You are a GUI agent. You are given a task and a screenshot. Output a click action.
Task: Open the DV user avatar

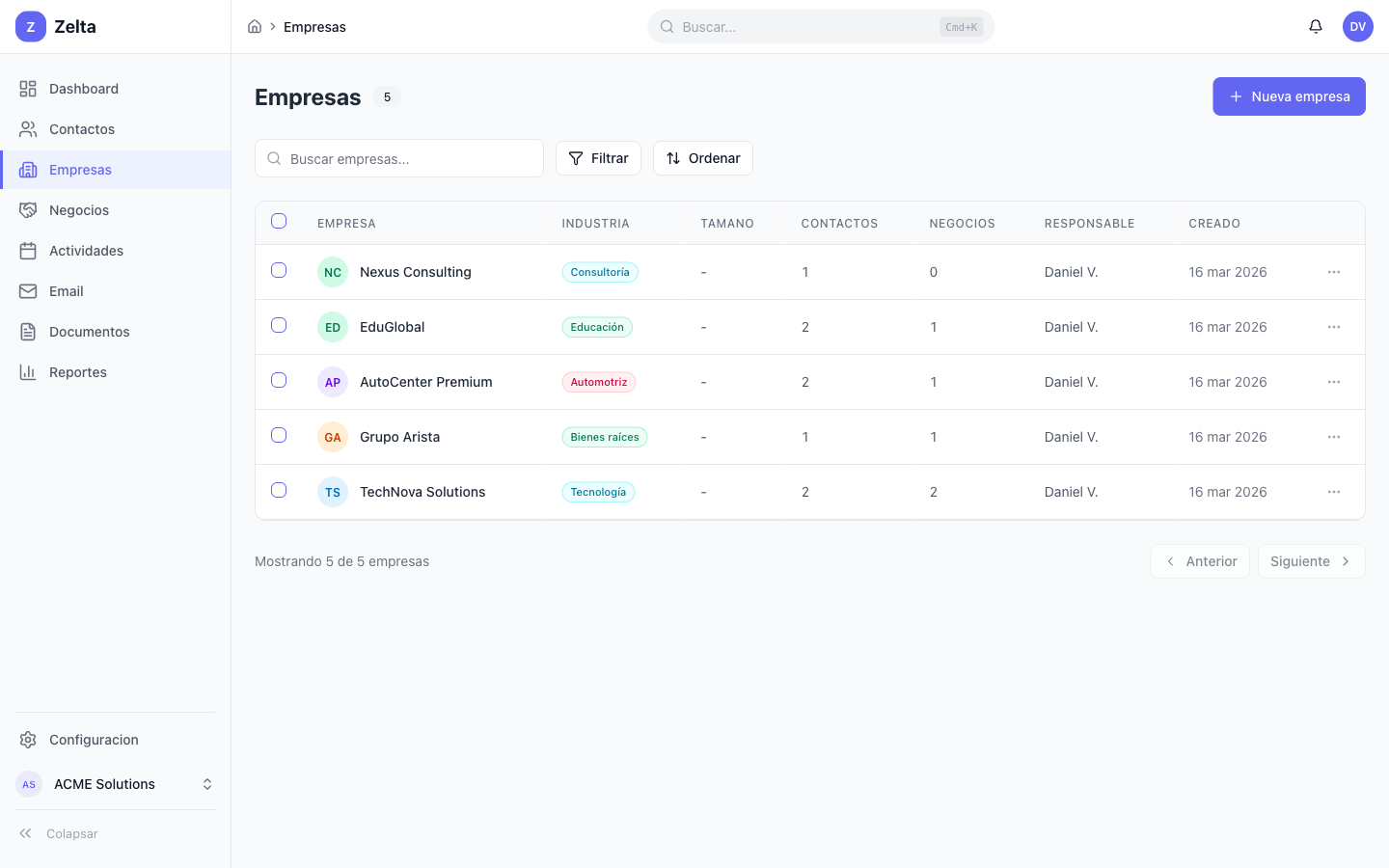pos(1357,27)
